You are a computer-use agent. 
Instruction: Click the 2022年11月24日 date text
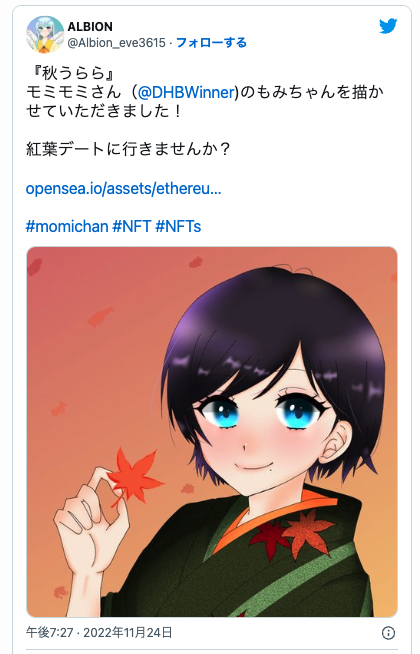[128, 633]
